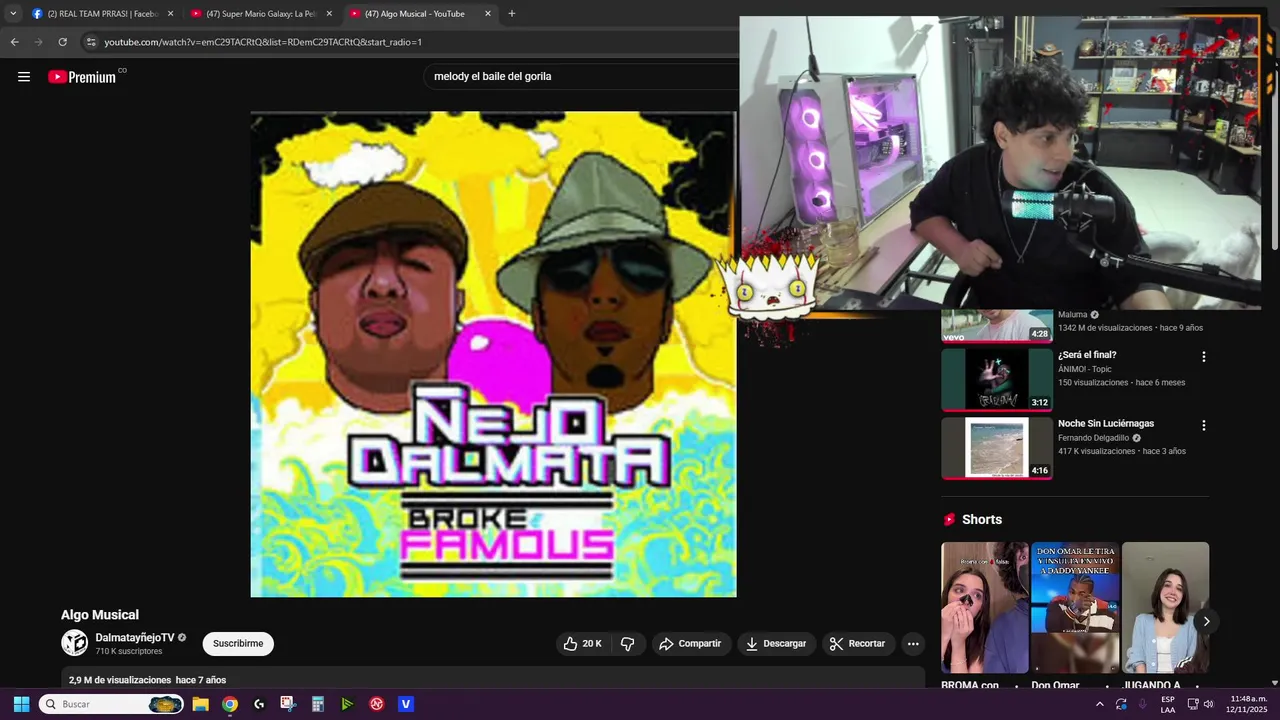Image resolution: width=1280 pixels, height=720 pixels.
Task: Open Logitech G HUB from taskbar
Action: tap(259, 704)
